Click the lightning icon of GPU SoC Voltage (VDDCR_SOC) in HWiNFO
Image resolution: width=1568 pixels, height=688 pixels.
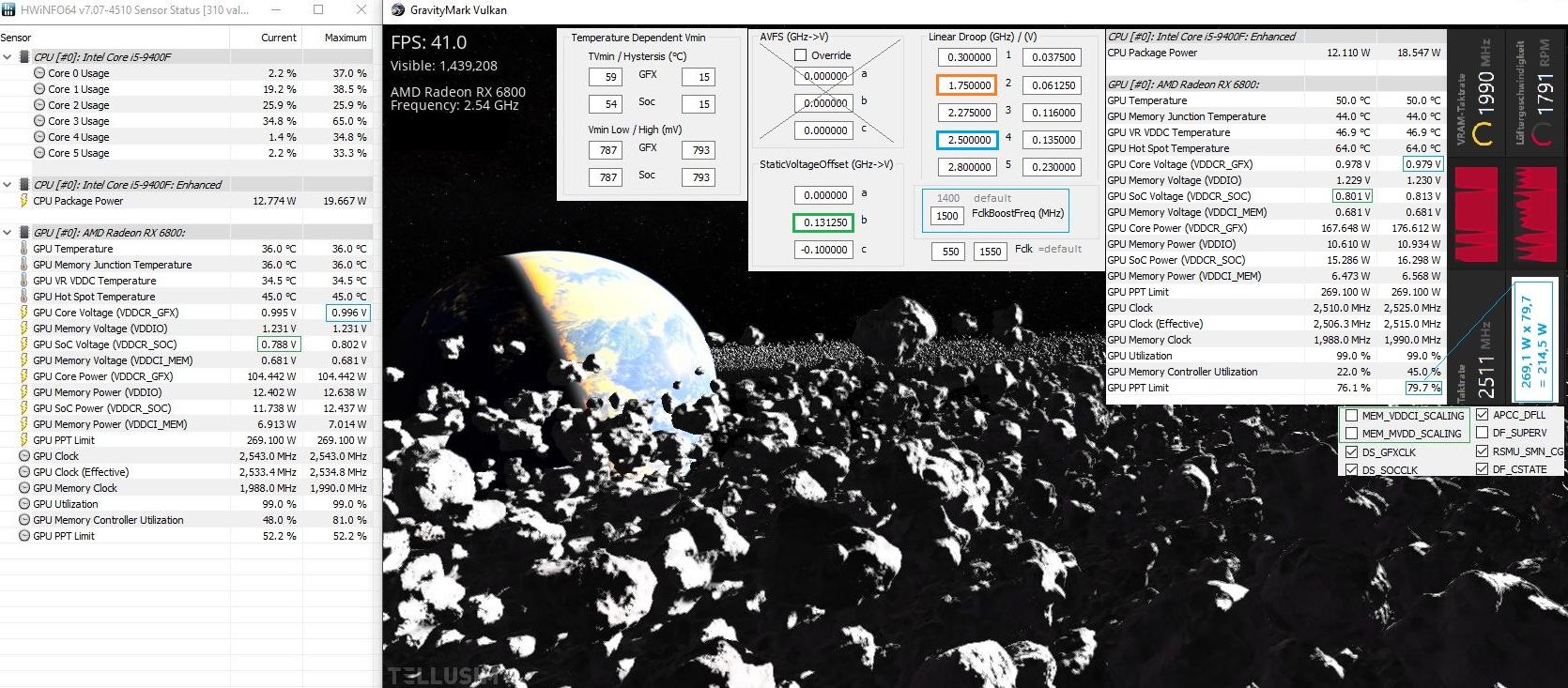point(24,344)
